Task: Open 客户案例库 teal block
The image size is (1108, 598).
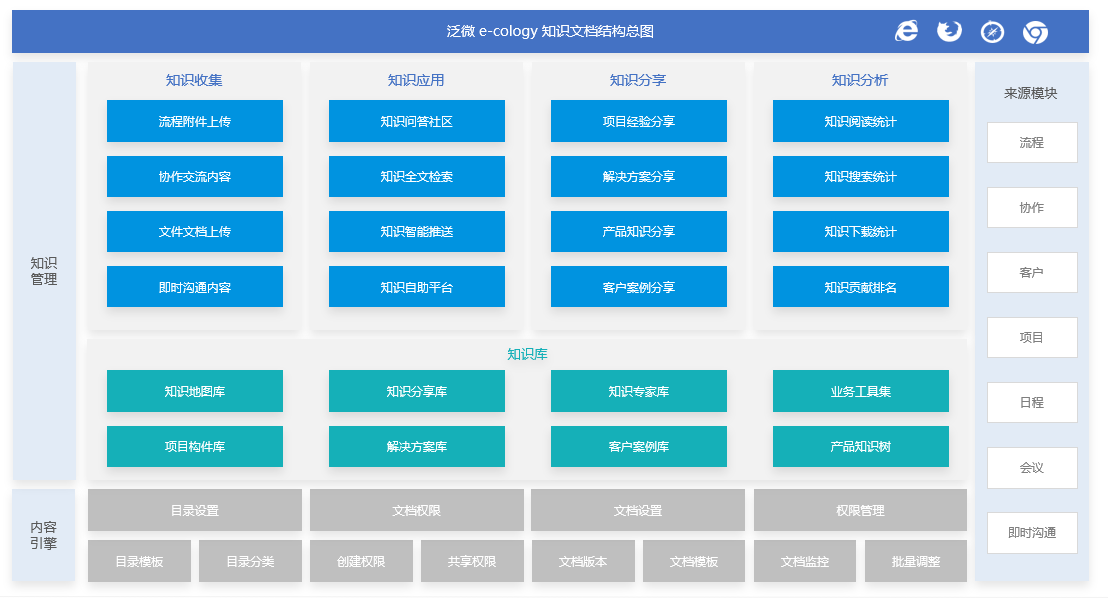Action: (639, 446)
